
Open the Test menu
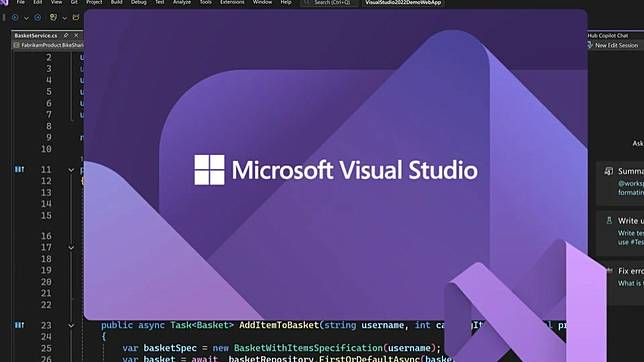coord(160,2)
